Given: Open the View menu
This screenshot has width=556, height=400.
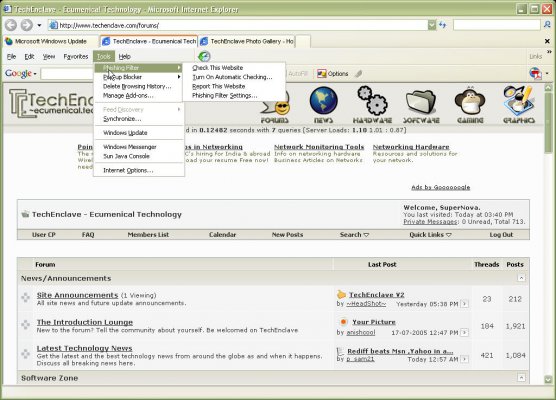Looking at the screenshot, I should pos(49,56).
